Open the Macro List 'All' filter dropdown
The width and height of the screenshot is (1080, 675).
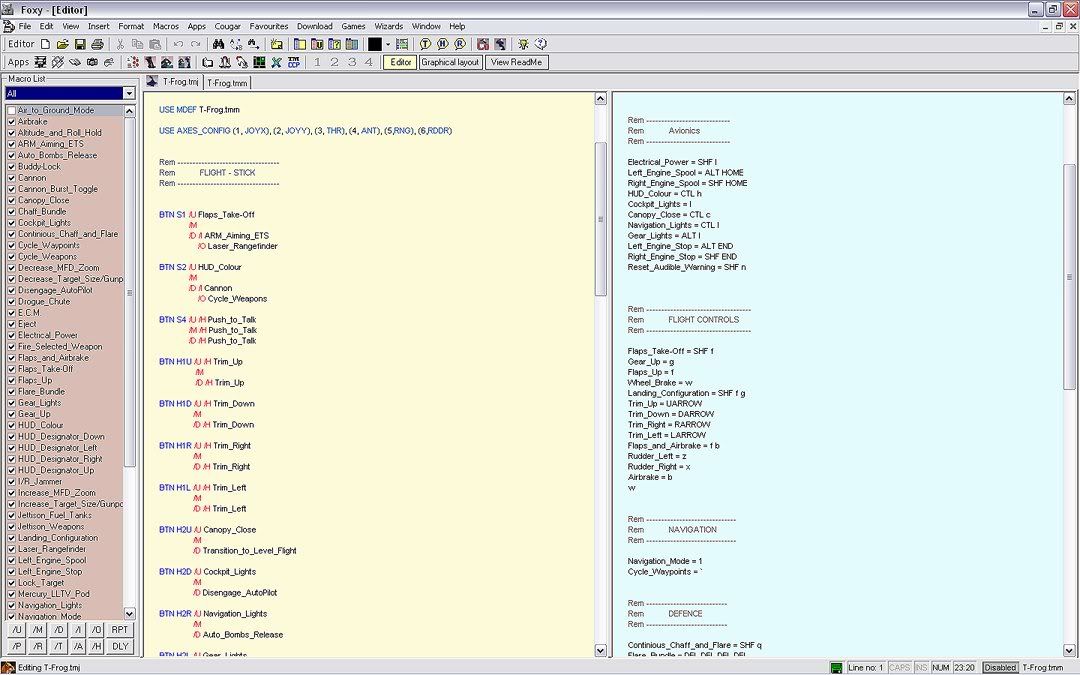click(x=128, y=93)
